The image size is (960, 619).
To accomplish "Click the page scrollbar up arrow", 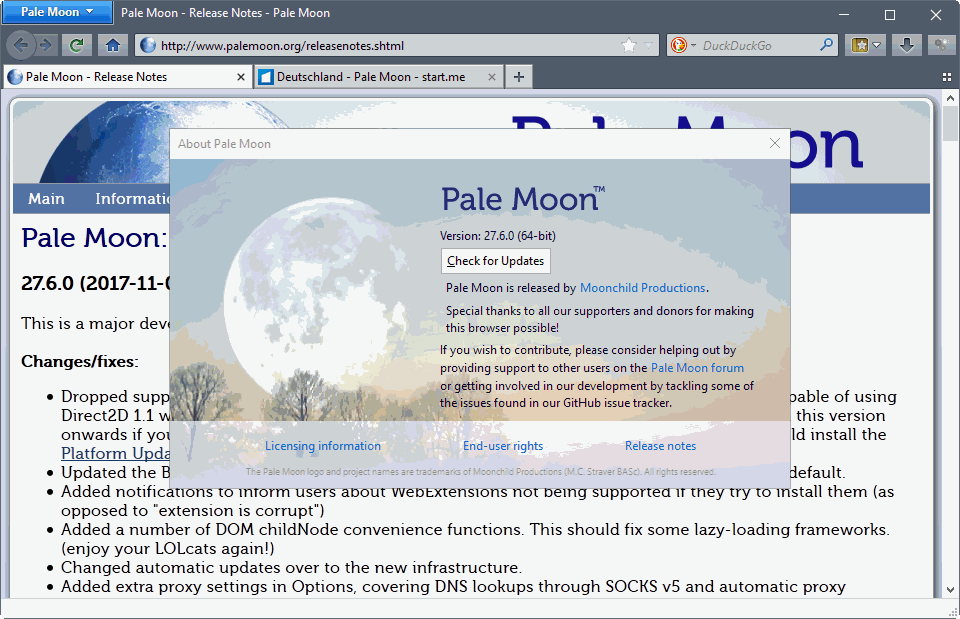I will [x=950, y=98].
